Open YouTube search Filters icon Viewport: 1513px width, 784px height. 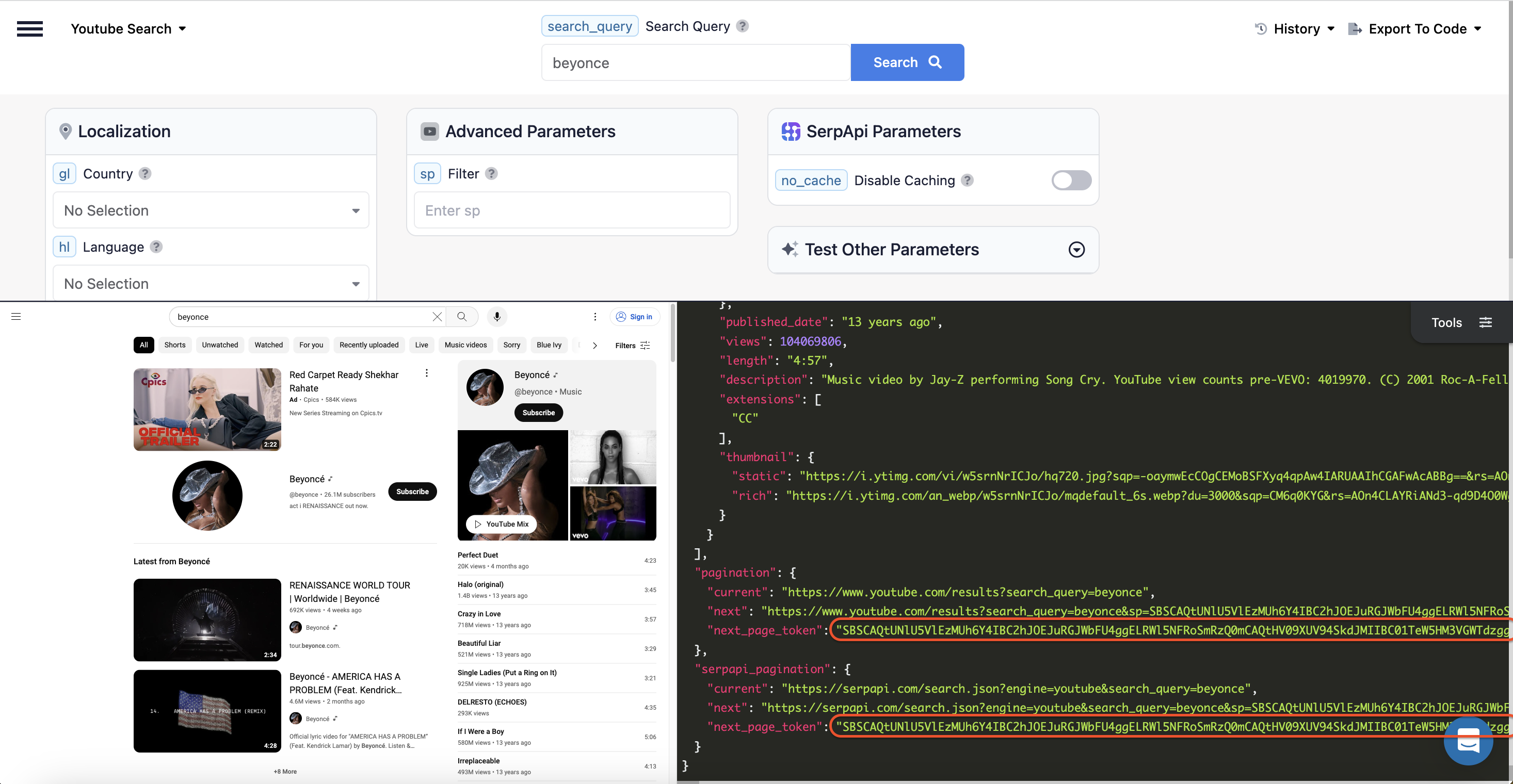[645, 345]
